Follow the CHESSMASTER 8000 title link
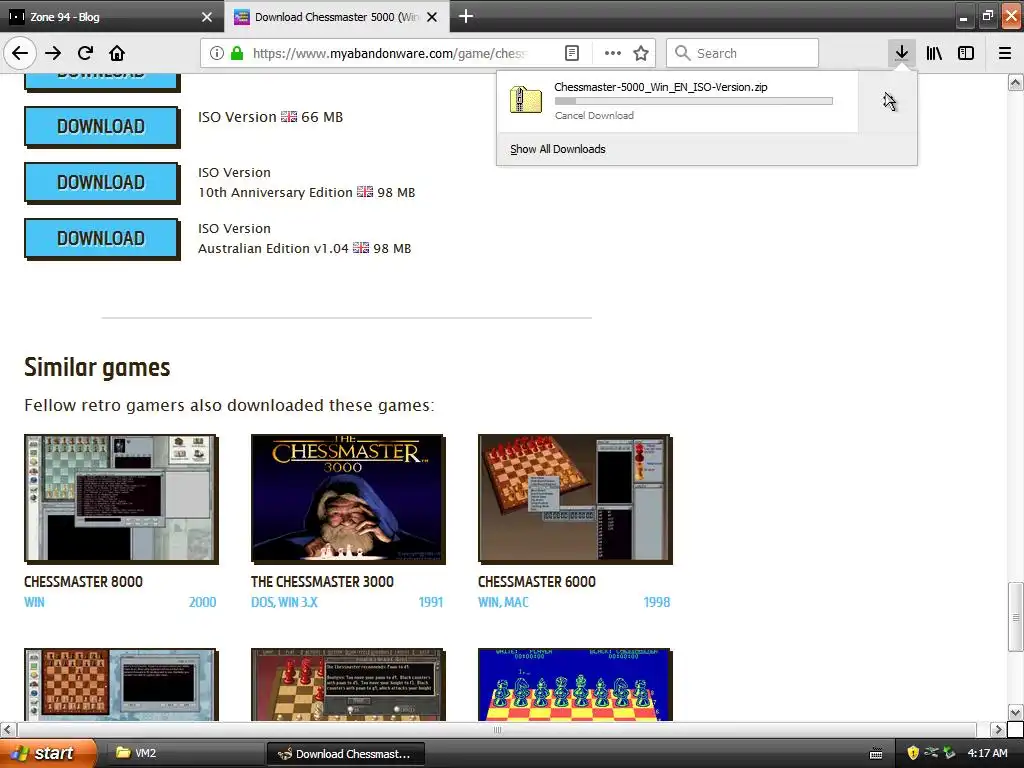The height and width of the screenshot is (768, 1024). (83, 581)
